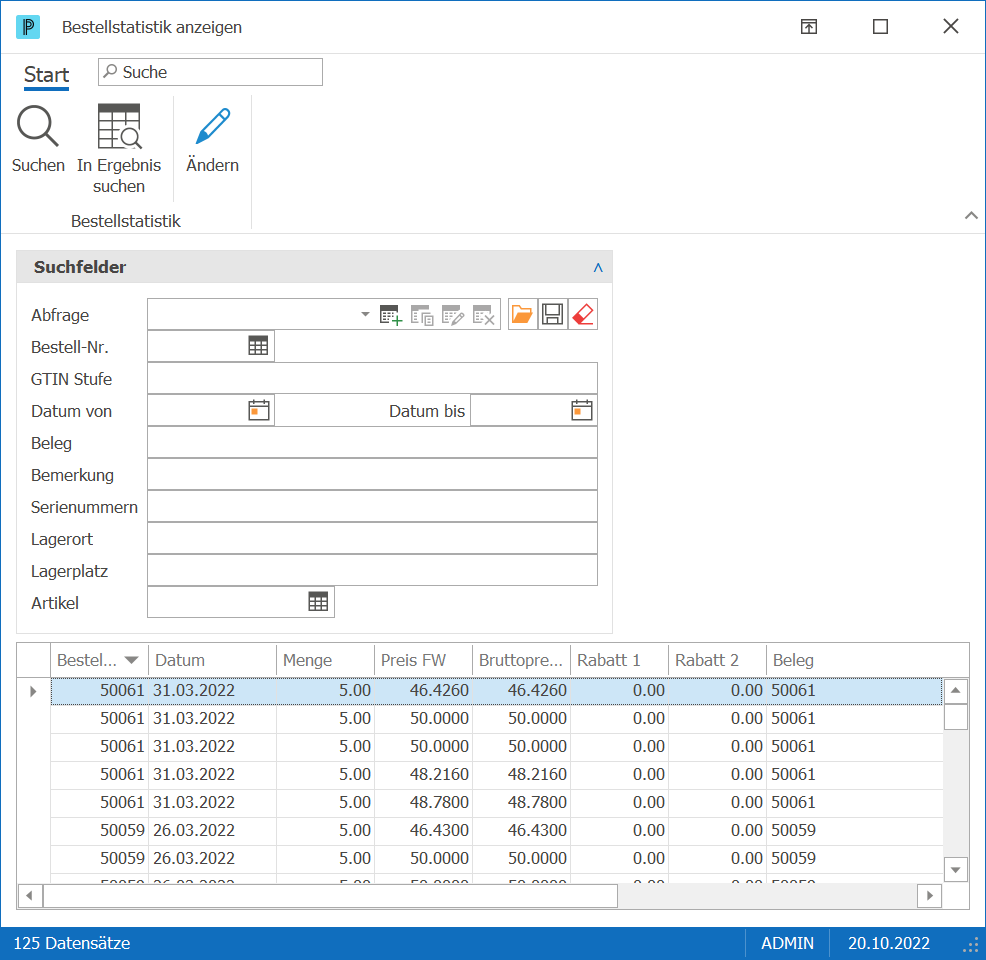986x960 pixels.
Task: Open the Bestel... column sort arrow
Action: [x=131, y=660]
